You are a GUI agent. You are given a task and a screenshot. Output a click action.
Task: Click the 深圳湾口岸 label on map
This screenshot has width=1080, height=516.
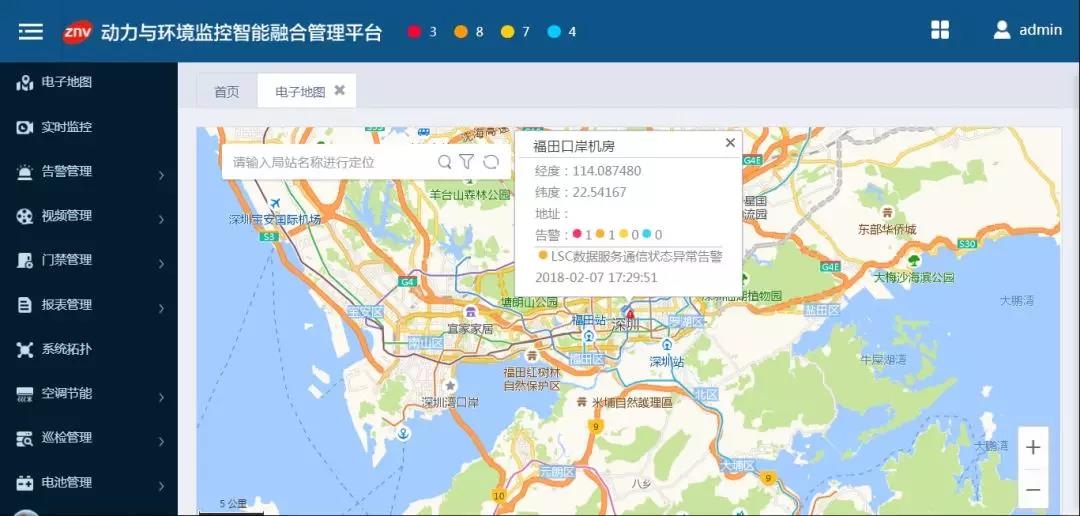[450, 402]
